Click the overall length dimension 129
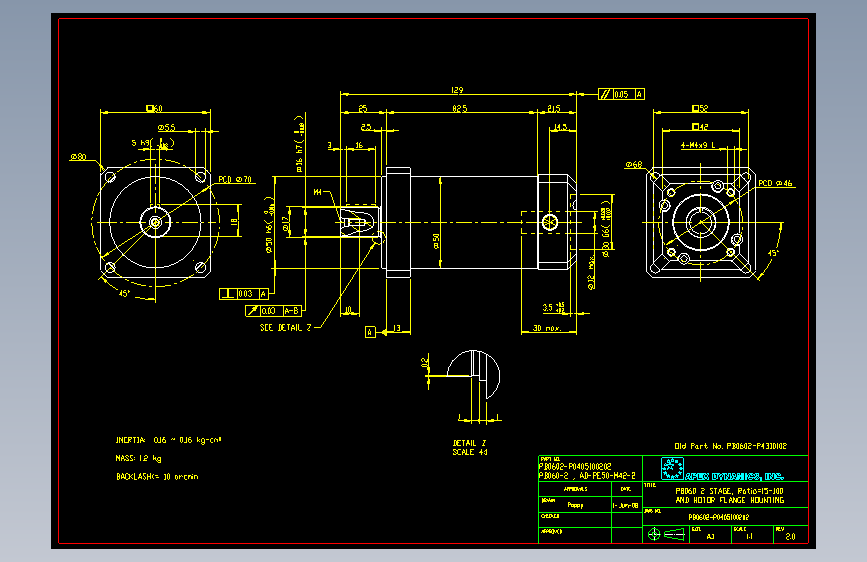Image resolution: width=867 pixels, height=562 pixels. pos(457,90)
